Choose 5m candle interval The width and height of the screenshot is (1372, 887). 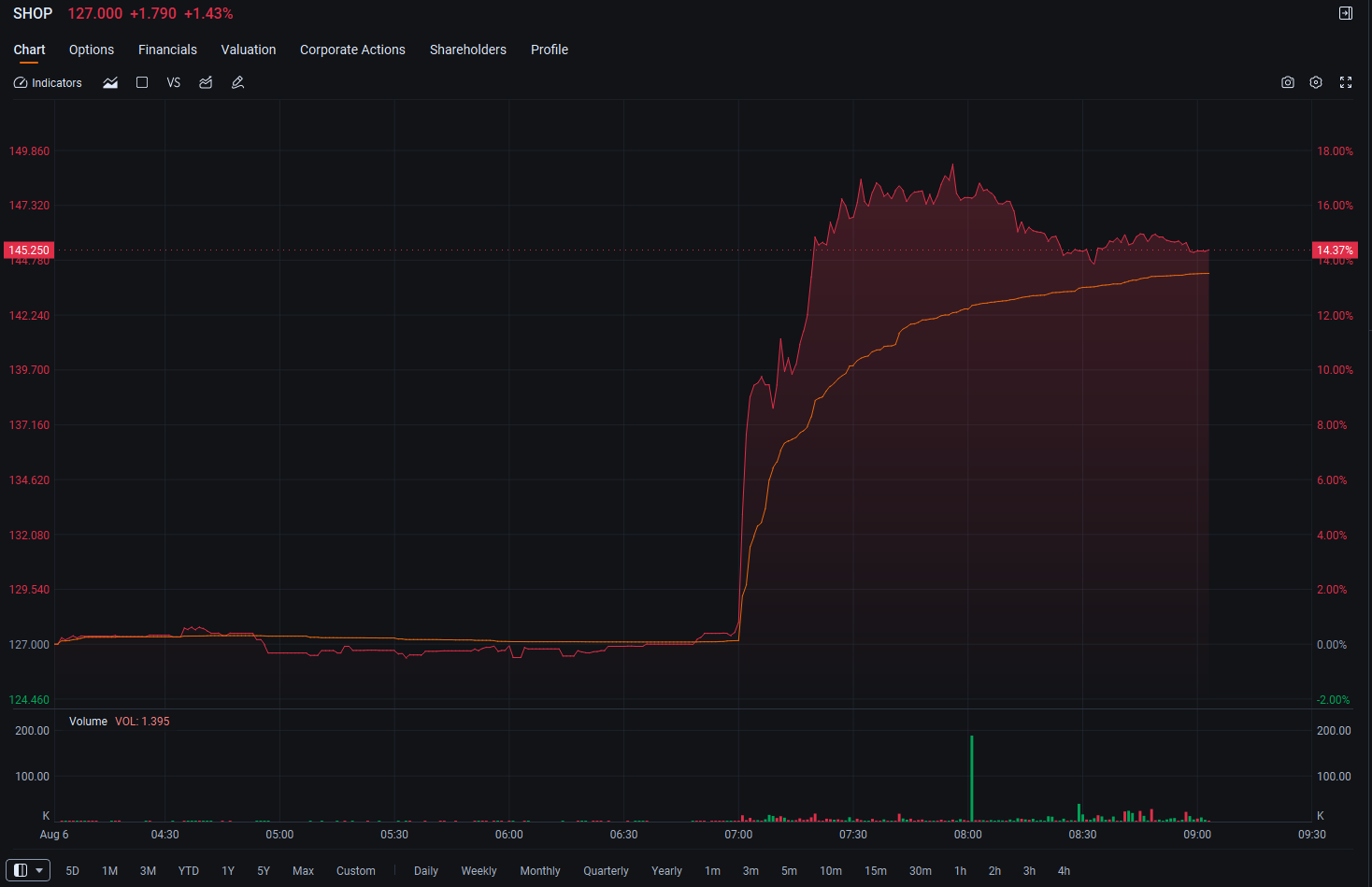(790, 871)
